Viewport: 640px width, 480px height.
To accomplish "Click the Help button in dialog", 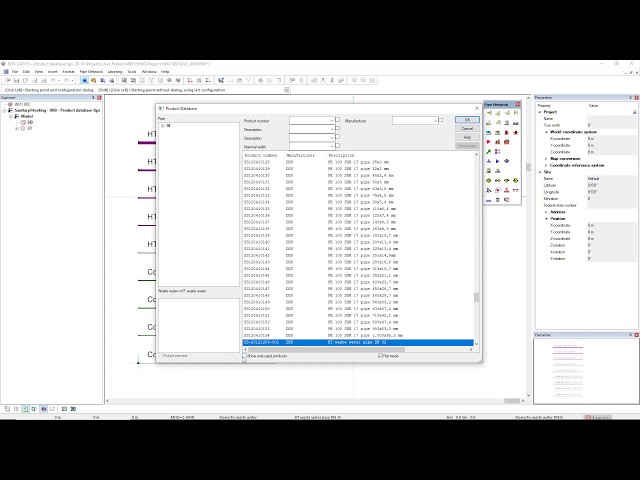I will pyautogui.click(x=467, y=137).
